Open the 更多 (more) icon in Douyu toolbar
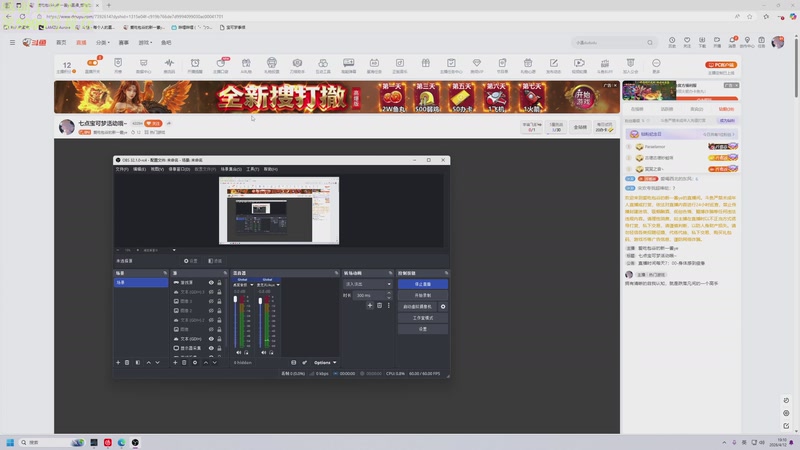This screenshot has height=450, width=800. pyautogui.click(x=656, y=65)
